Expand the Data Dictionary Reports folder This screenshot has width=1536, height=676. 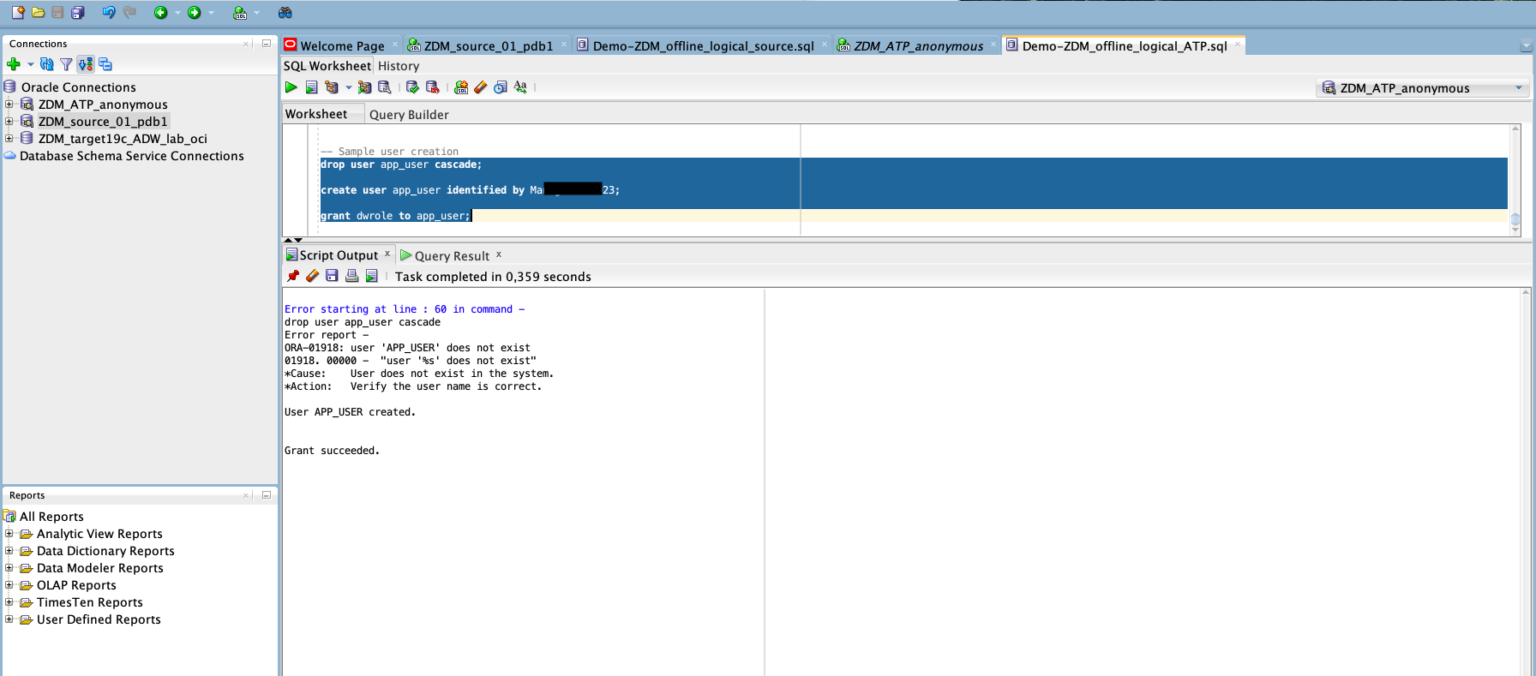[9, 551]
